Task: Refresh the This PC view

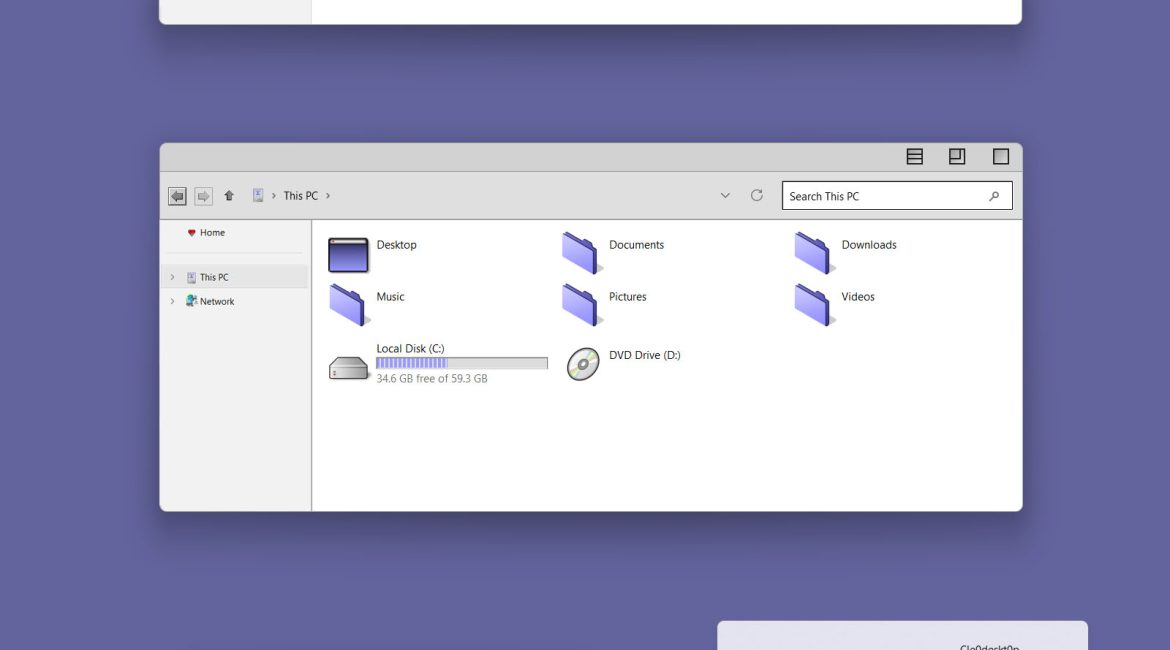Action: click(x=757, y=196)
